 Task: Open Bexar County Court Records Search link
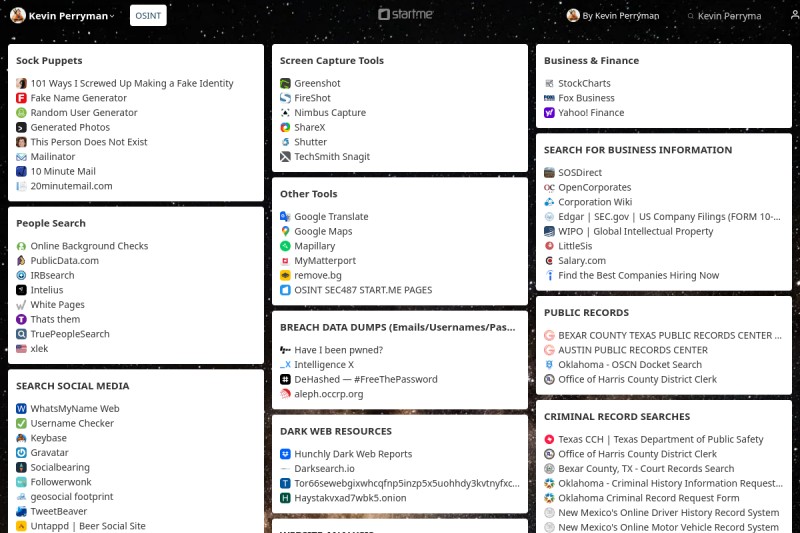[x=646, y=469]
